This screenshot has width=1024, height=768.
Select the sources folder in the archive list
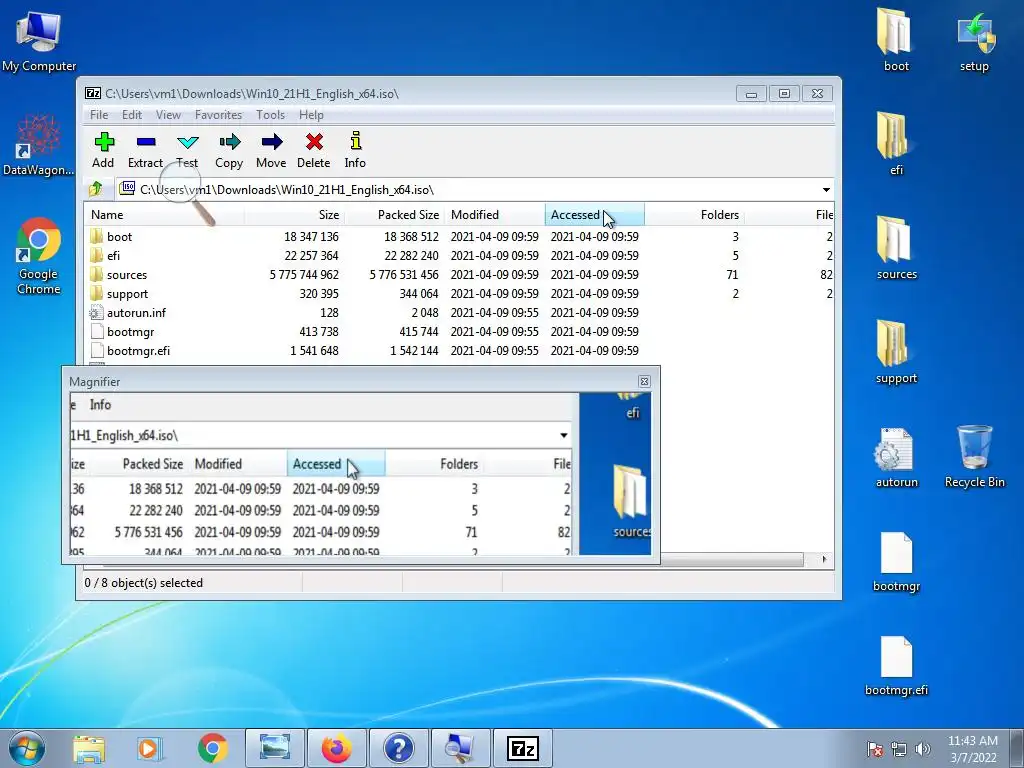point(126,275)
